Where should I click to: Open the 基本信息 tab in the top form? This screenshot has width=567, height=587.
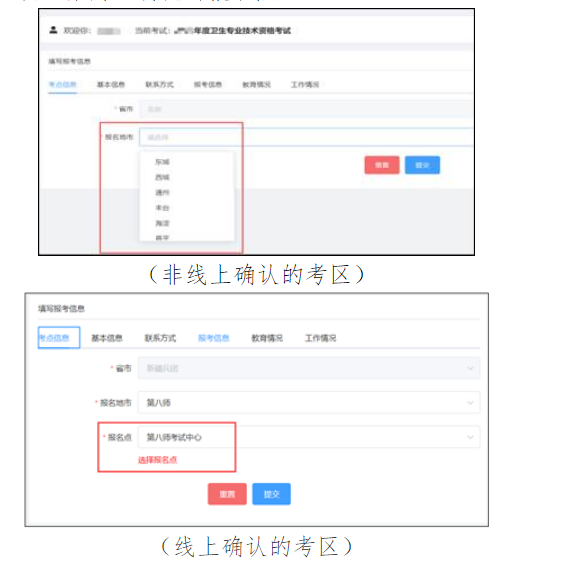pos(111,85)
